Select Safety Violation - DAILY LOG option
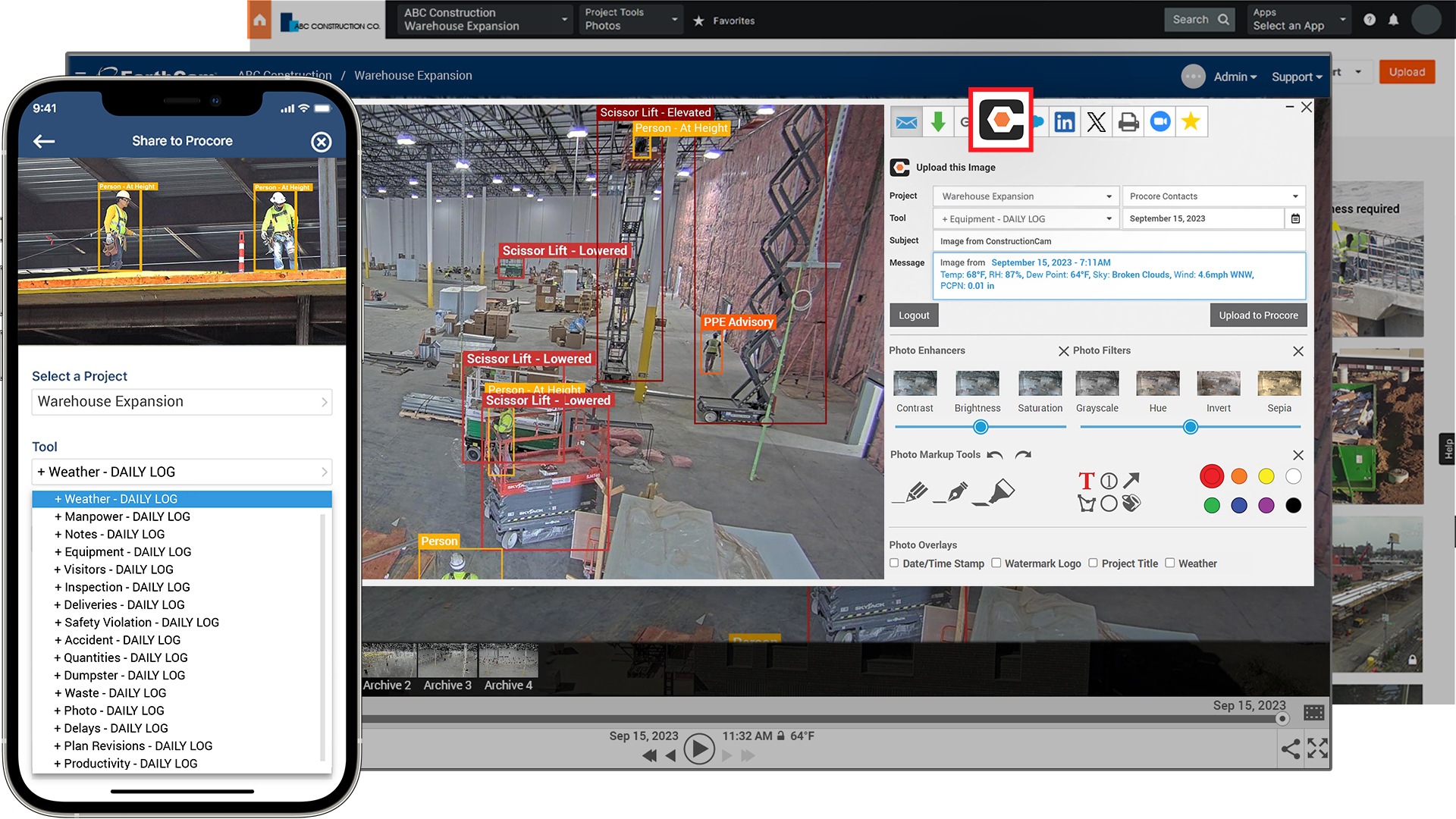The height and width of the screenshot is (819, 1456). [x=136, y=623]
